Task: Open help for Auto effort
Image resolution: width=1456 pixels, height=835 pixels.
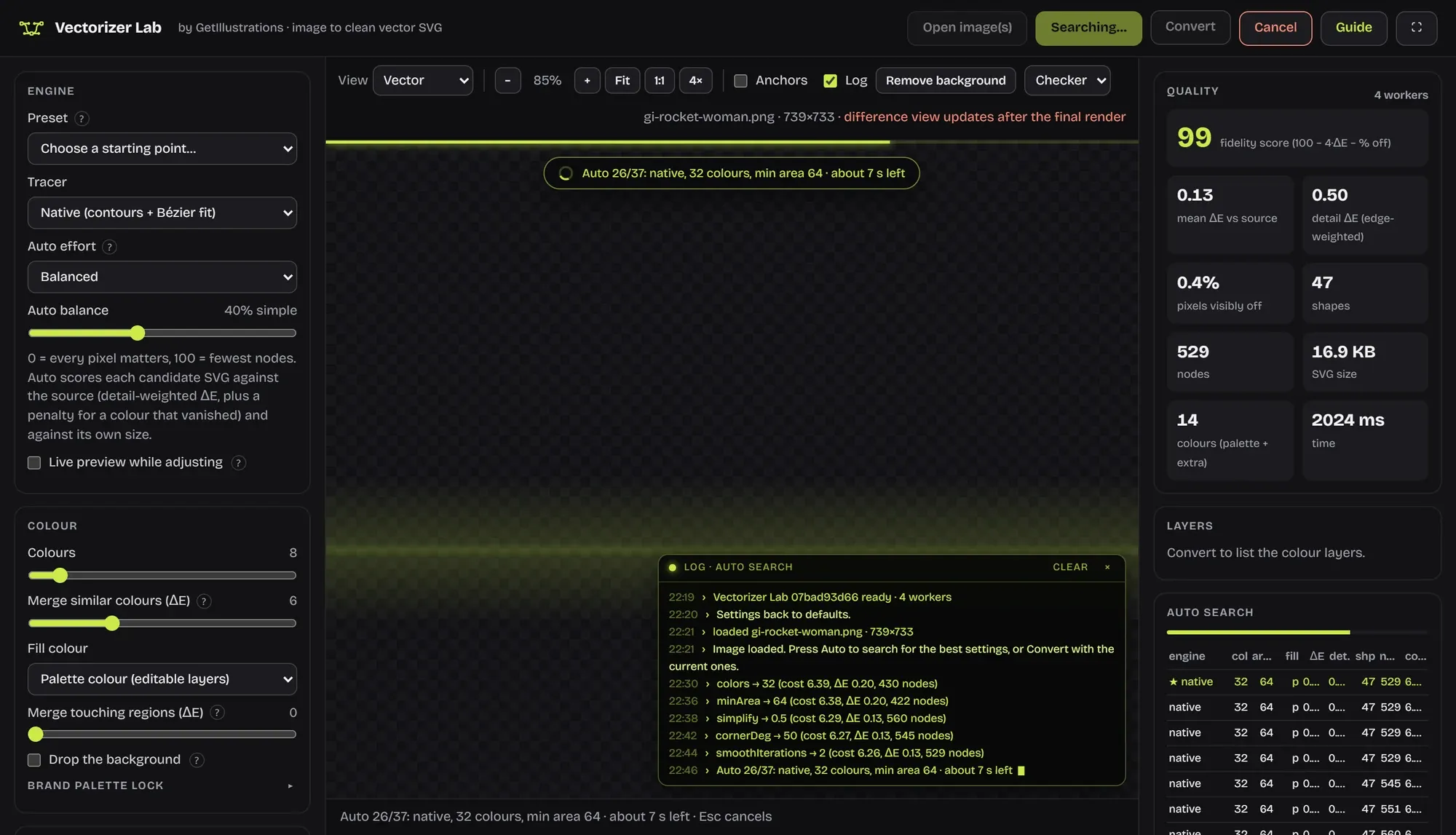Action: [x=109, y=247]
